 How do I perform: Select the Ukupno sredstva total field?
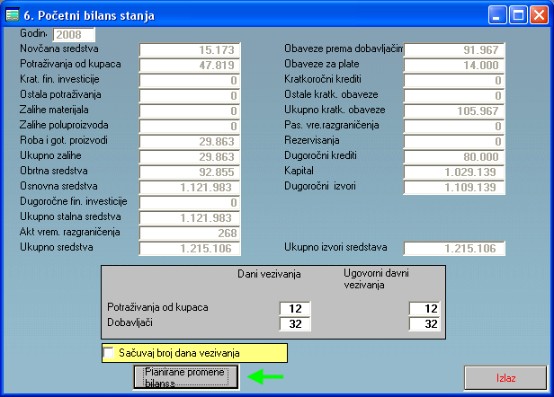click(190, 248)
